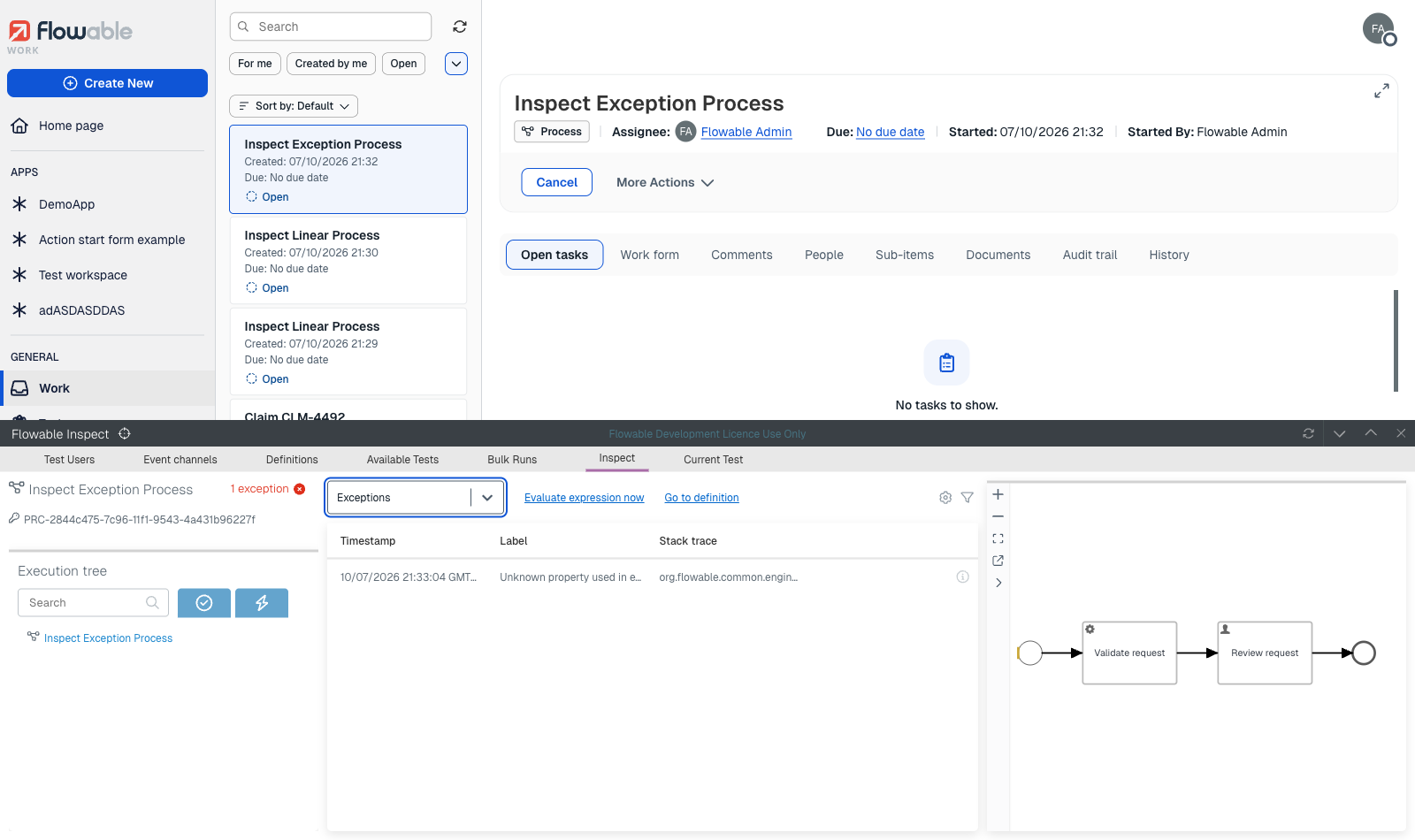Show info for the exception row

(963, 577)
